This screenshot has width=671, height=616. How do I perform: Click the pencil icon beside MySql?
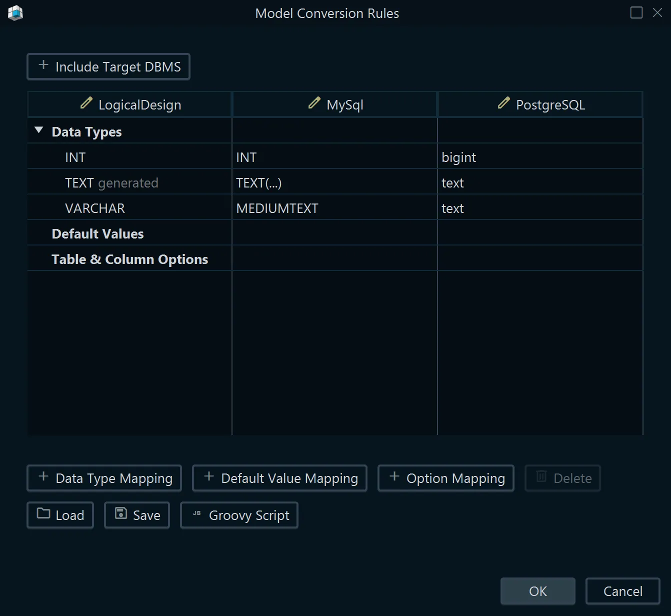click(314, 103)
